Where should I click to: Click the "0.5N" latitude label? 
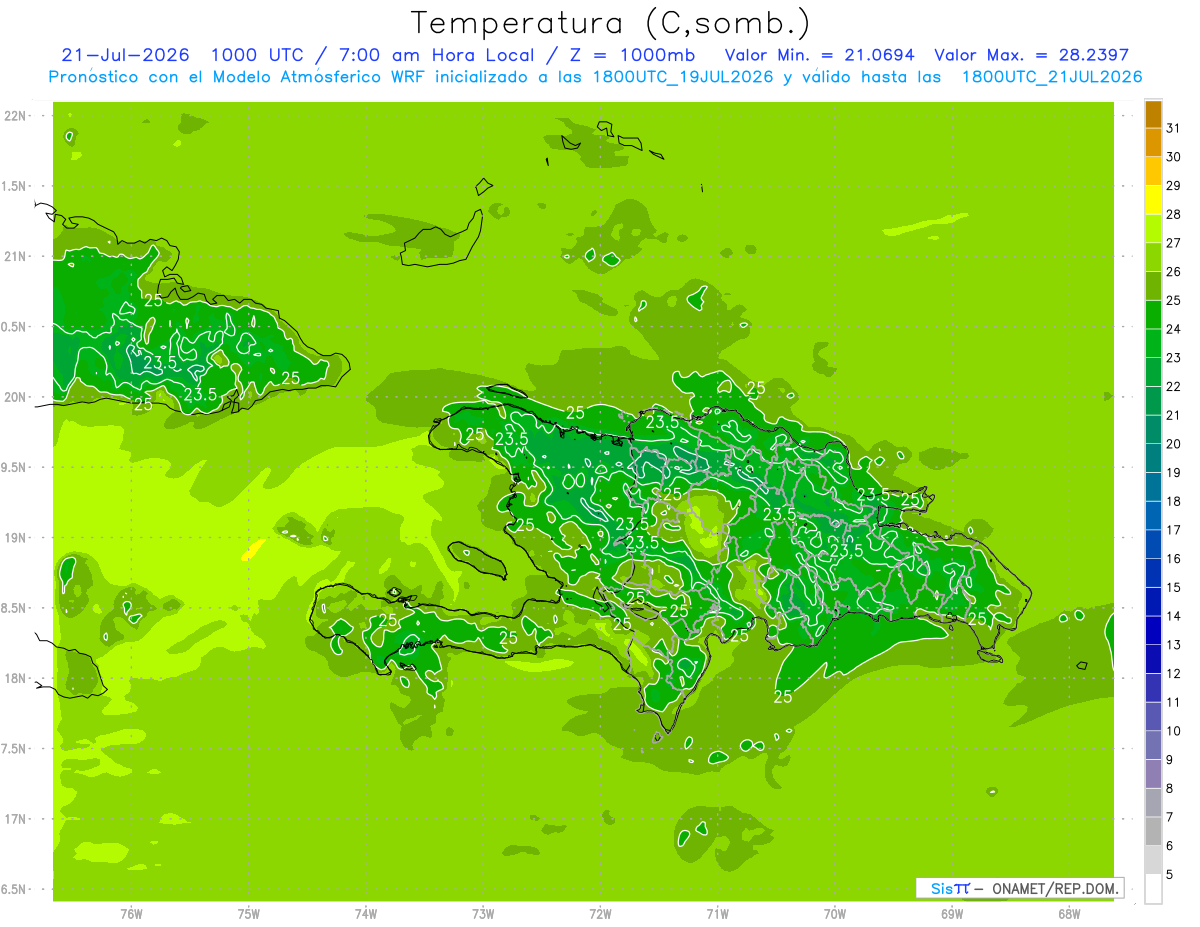click(x=15, y=327)
